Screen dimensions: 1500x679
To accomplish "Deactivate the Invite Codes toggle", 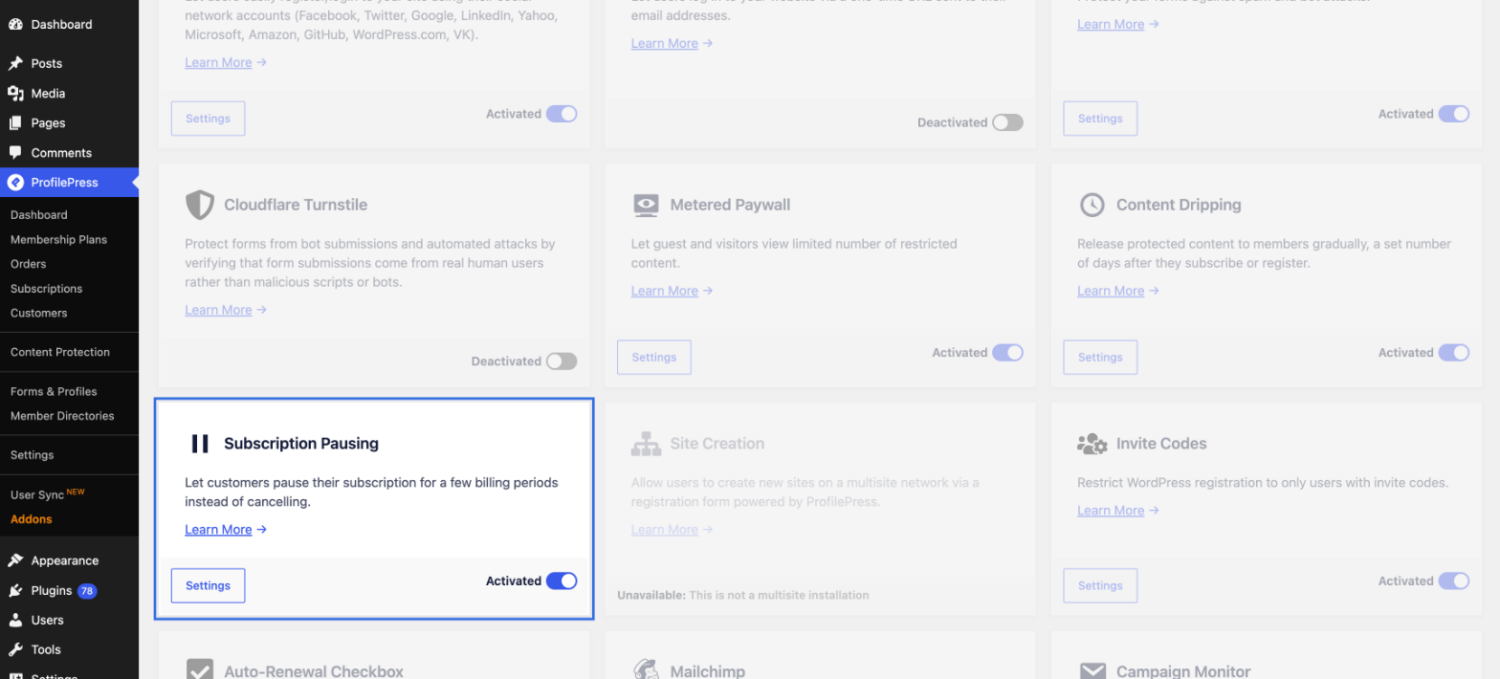I will coord(1454,581).
